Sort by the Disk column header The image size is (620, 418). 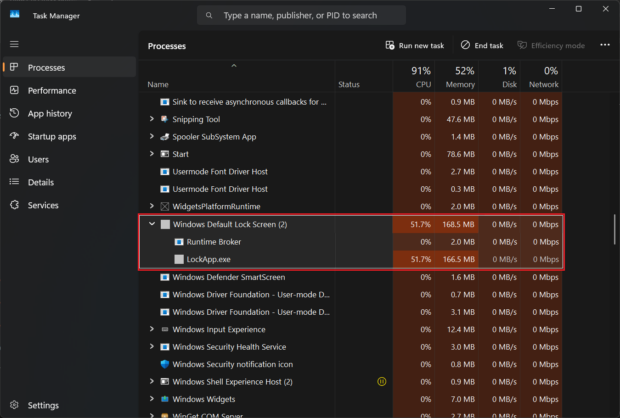pyautogui.click(x=499, y=77)
